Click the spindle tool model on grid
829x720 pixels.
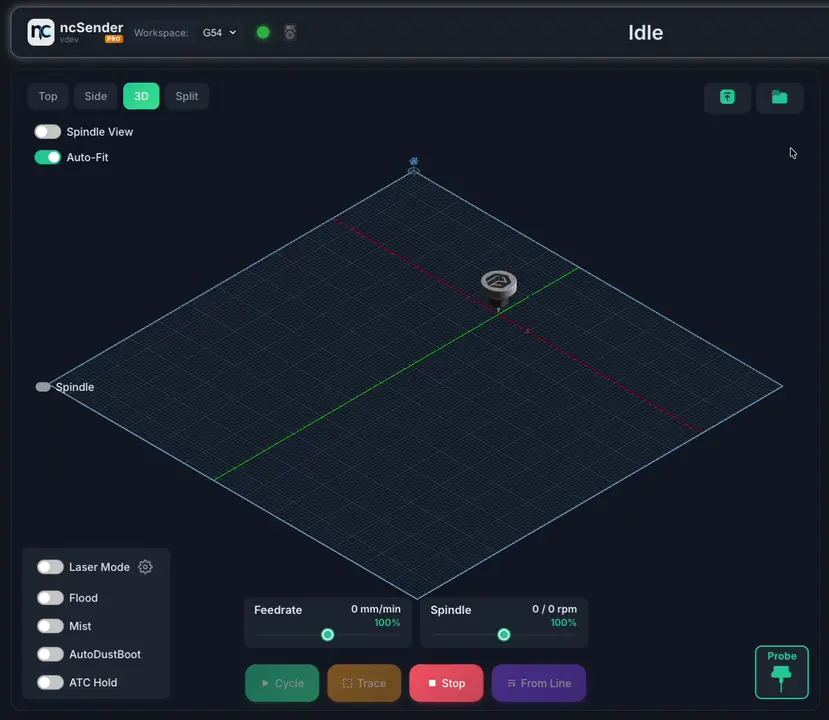click(x=499, y=289)
